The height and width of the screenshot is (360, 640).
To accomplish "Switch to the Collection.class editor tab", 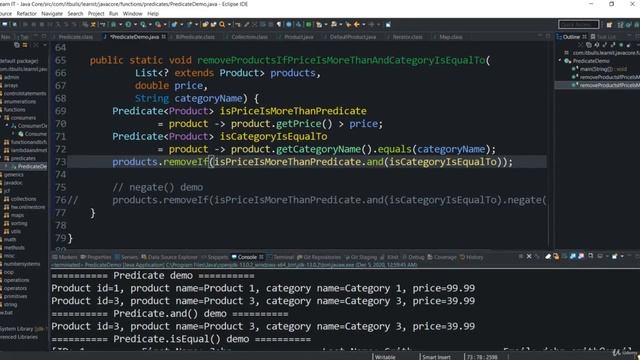I will point(249,37).
